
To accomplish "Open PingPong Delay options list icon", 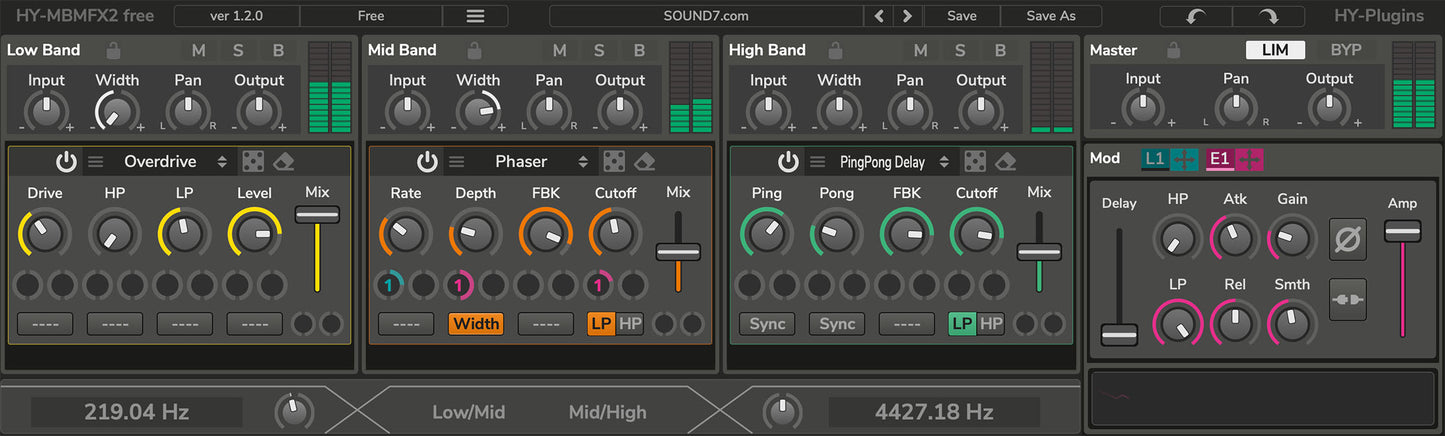I will (817, 161).
